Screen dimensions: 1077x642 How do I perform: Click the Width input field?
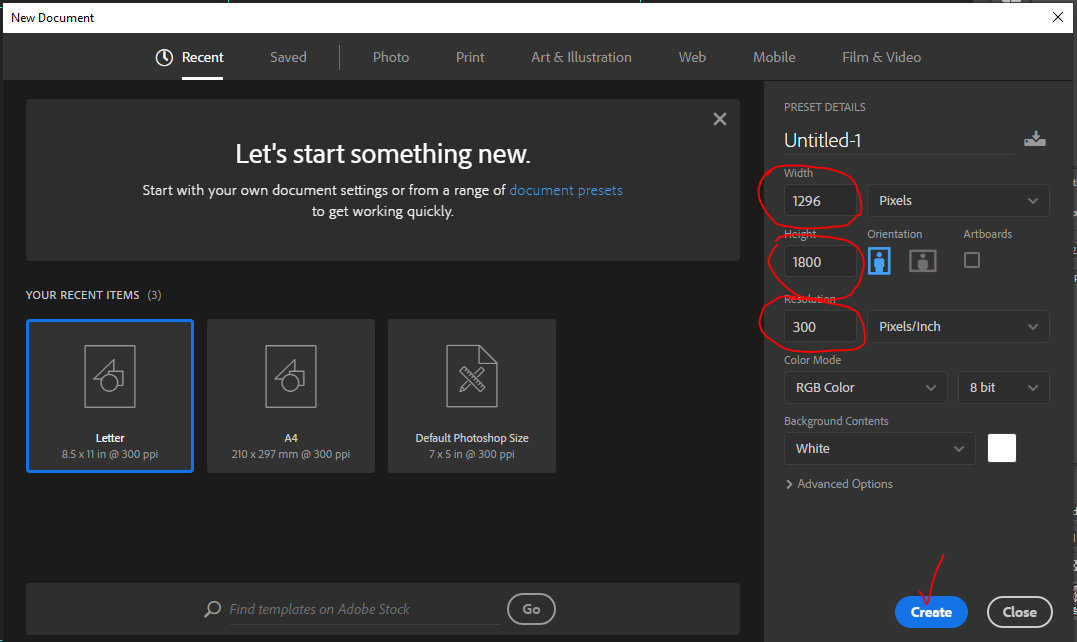pos(822,201)
